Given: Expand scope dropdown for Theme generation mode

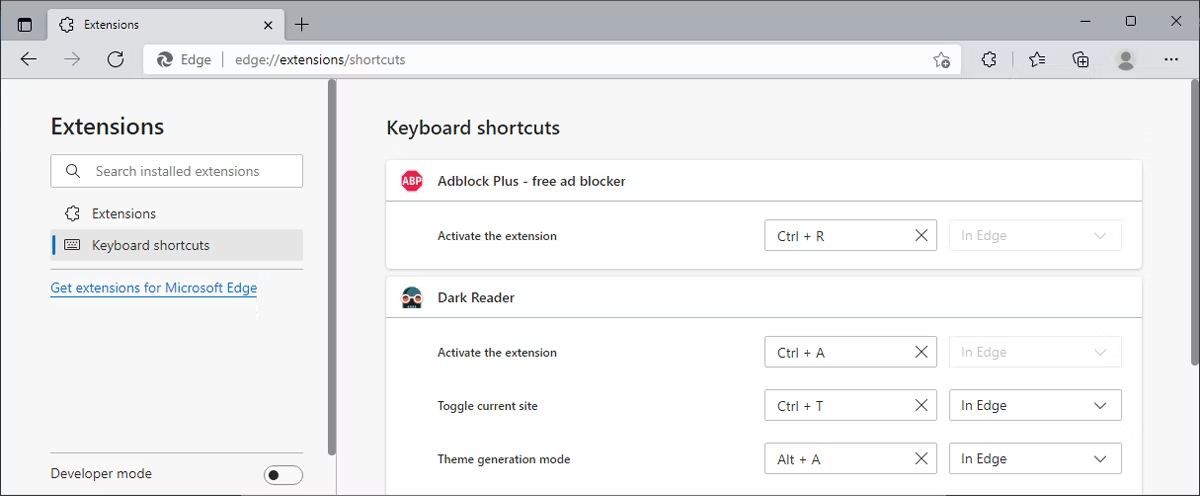Looking at the screenshot, I should tap(1035, 459).
